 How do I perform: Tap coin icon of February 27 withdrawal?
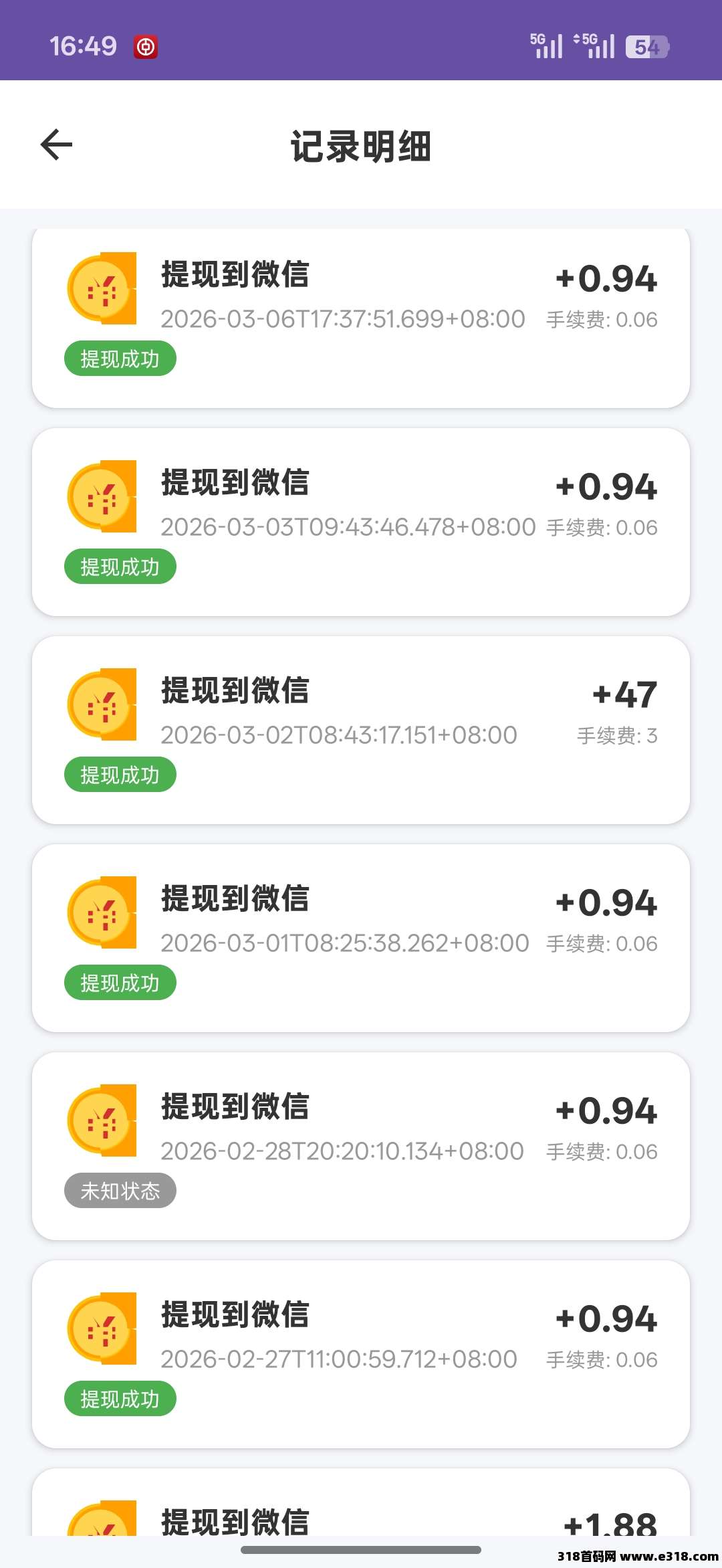102,1329
